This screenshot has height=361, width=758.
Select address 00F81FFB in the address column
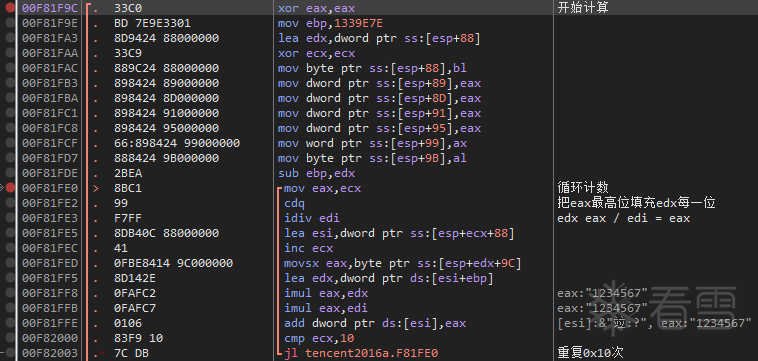coord(50,307)
